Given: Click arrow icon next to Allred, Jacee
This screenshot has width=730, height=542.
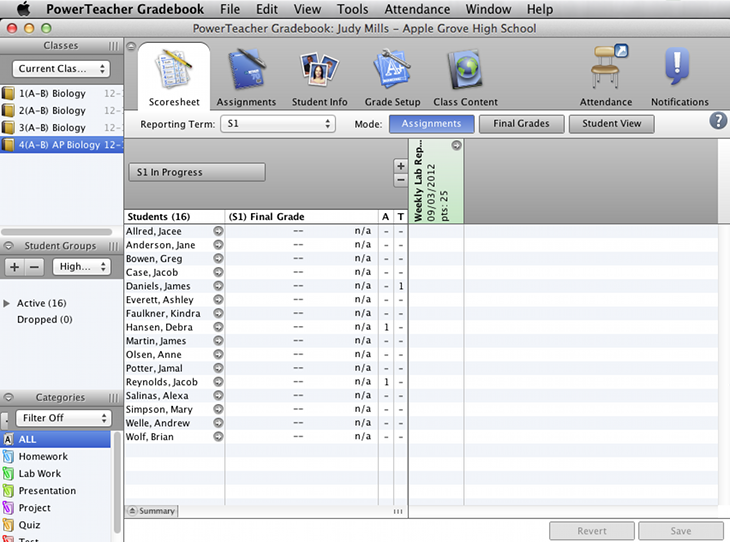Looking at the screenshot, I should (218, 231).
